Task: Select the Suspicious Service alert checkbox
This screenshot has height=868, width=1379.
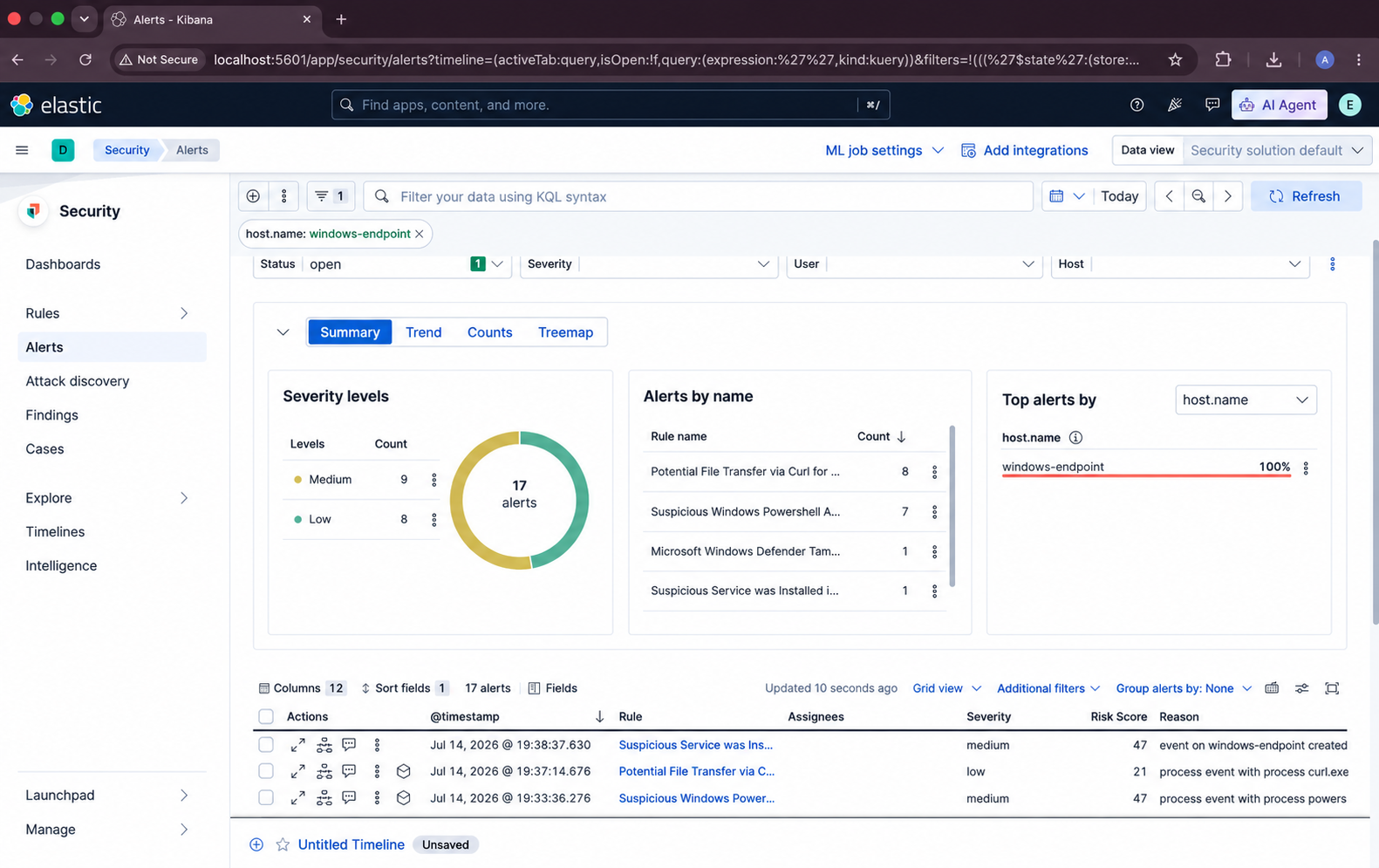Action: click(266, 745)
